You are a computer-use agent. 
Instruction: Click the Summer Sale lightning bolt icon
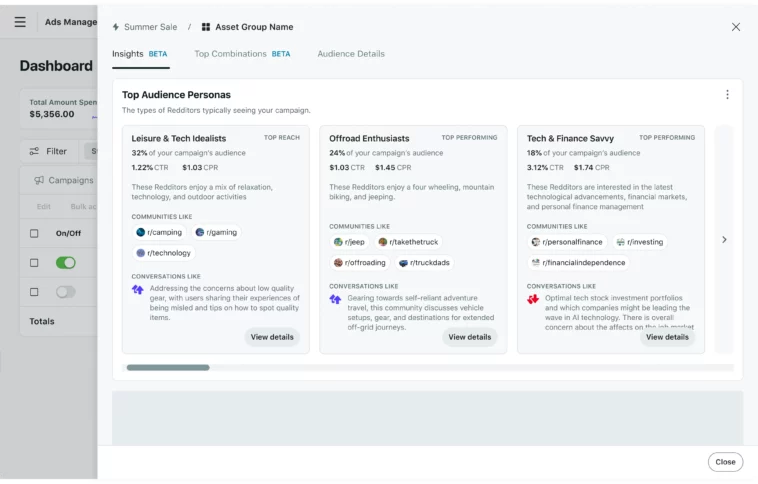116,27
